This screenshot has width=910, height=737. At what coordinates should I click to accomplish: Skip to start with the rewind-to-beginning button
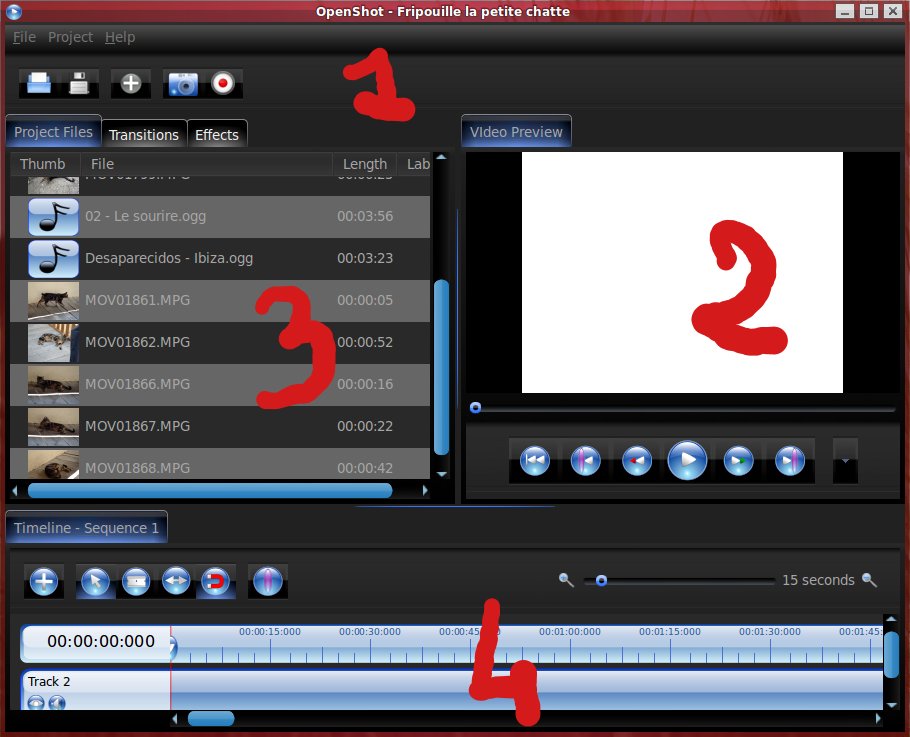pyautogui.click(x=535, y=461)
